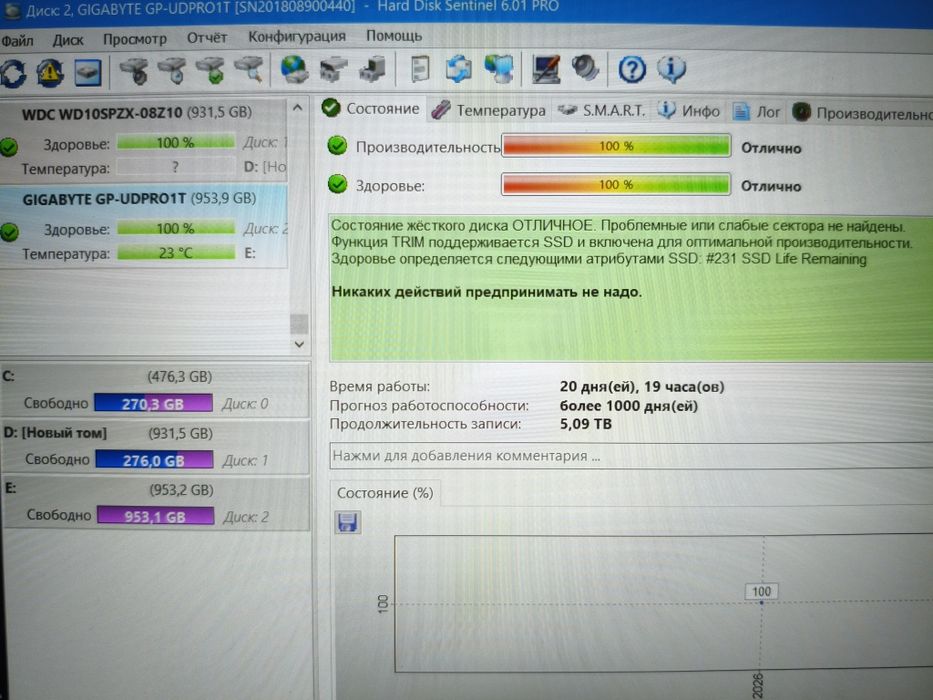
Task: Click the GIGABYTE disk health 100 % bar
Action: [x=176, y=228]
